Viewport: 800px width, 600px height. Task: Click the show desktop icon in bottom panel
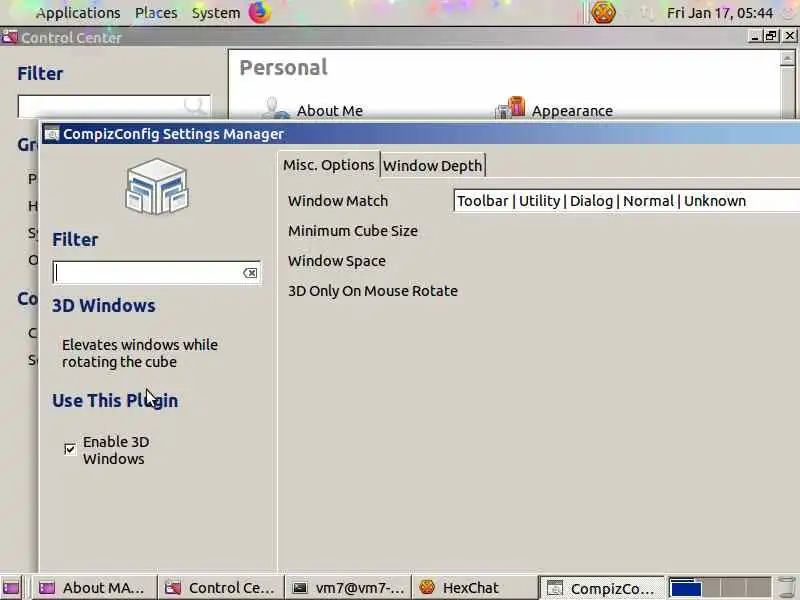coord(11,588)
